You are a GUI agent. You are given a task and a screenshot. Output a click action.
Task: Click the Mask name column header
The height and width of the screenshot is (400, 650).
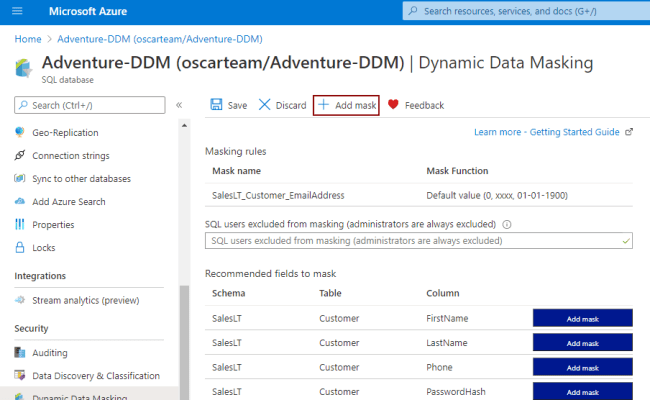click(x=236, y=171)
